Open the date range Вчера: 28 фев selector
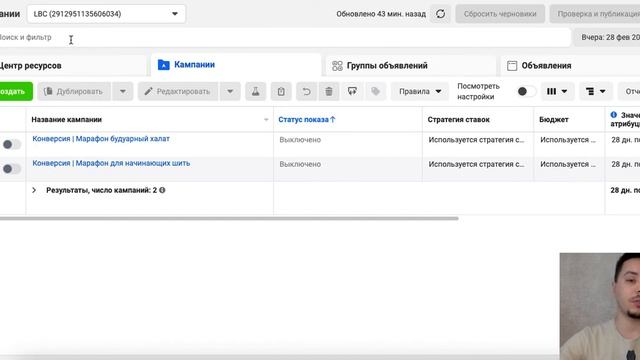Viewport: 640px width, 360px height. coord(608,38)
